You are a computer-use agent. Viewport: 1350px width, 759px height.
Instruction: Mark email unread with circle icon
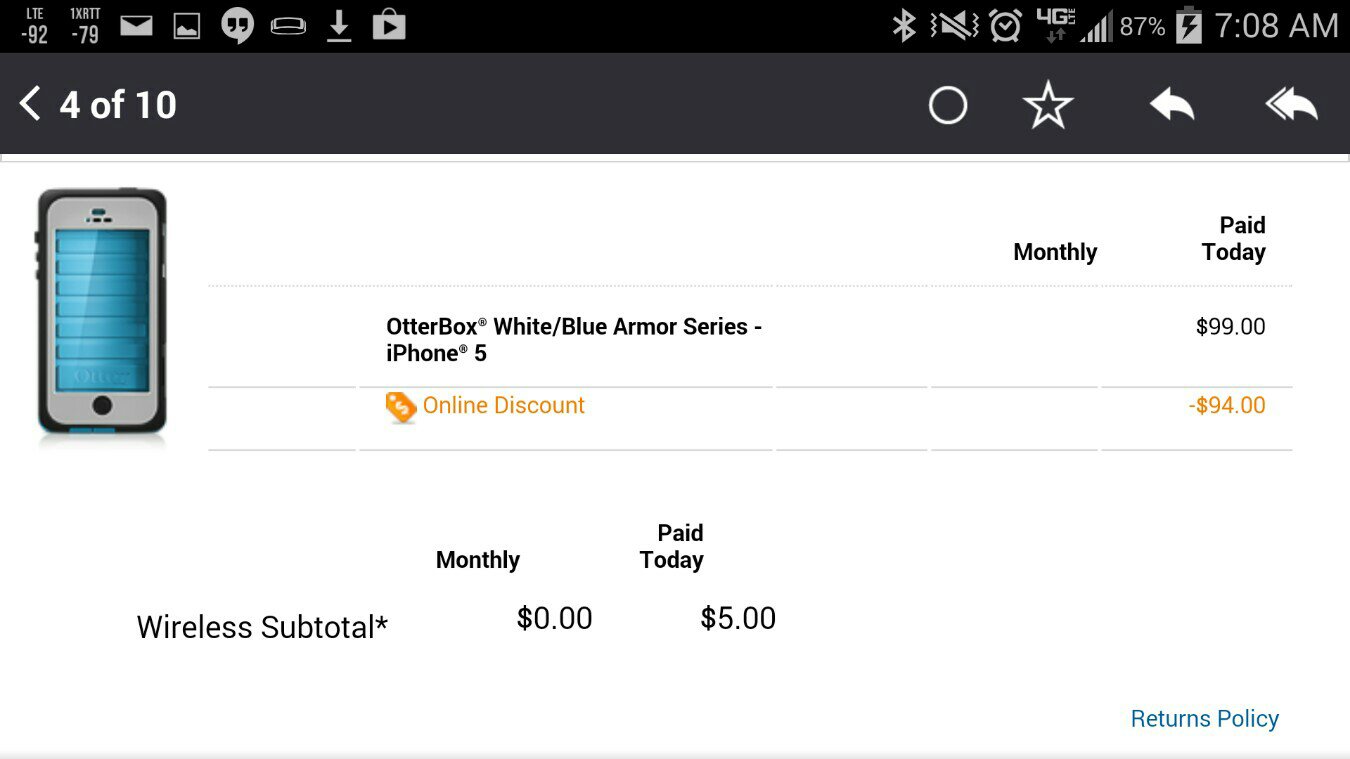pyautogui.click(x=947, y=105)
